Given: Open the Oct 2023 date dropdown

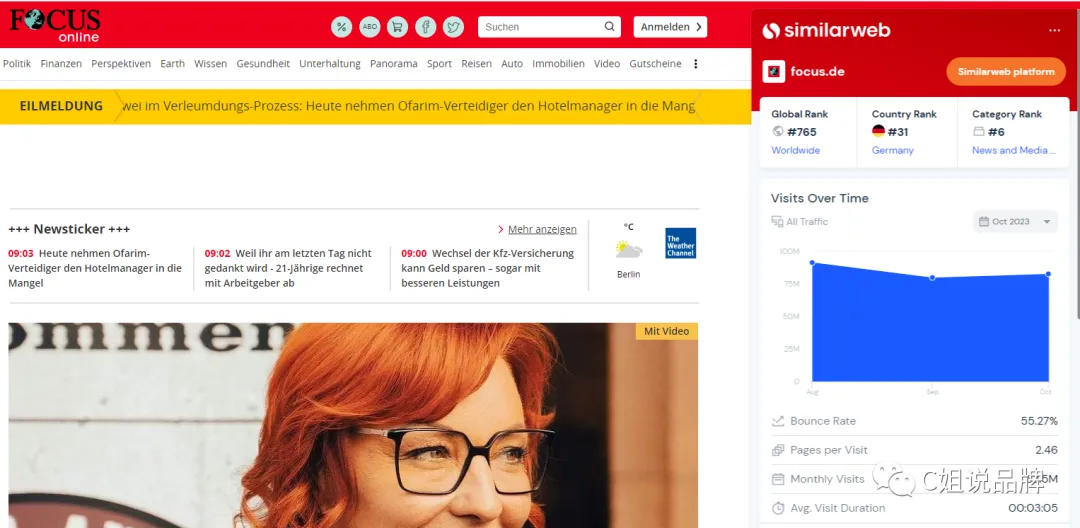Looking at the screenshot, I should 1015,222.
